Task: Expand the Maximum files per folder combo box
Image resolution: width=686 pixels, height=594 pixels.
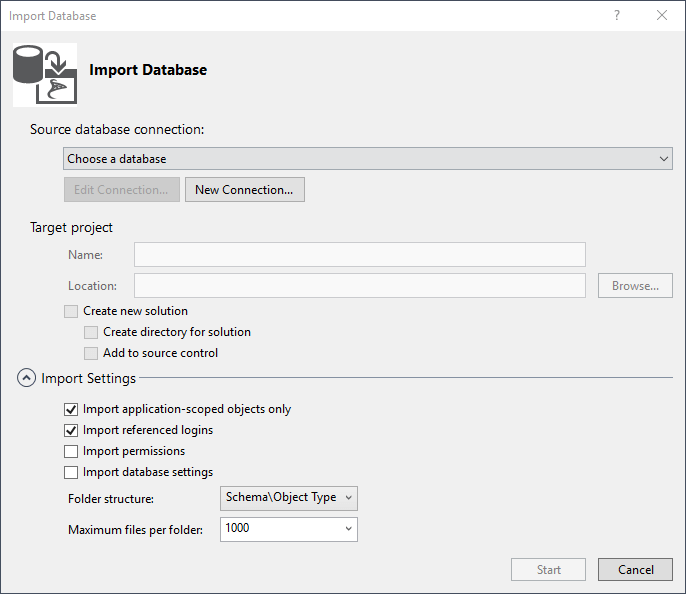Action: click(348, 529)
